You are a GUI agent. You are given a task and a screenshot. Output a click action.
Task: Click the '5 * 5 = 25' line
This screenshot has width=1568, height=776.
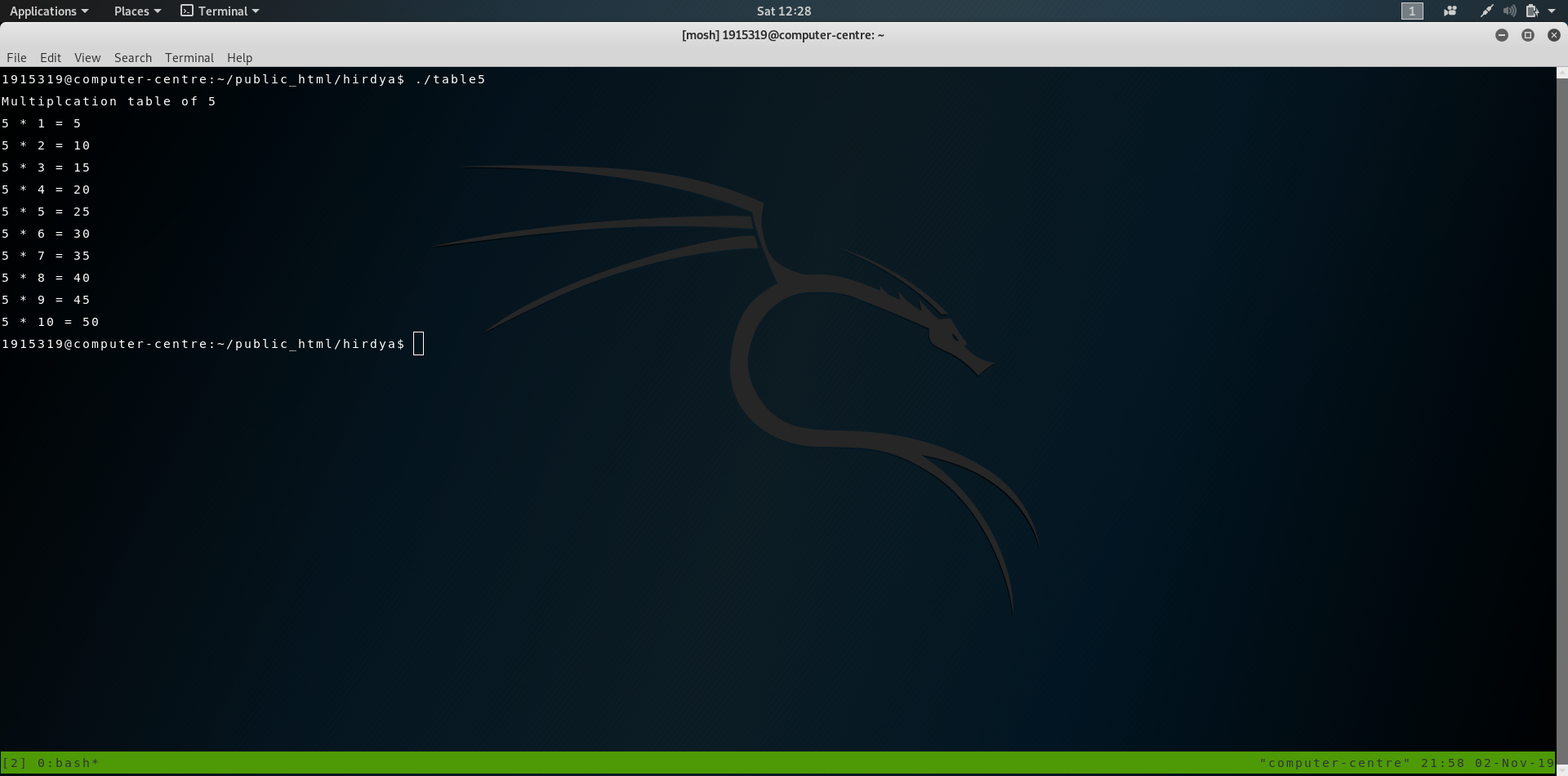46,212
